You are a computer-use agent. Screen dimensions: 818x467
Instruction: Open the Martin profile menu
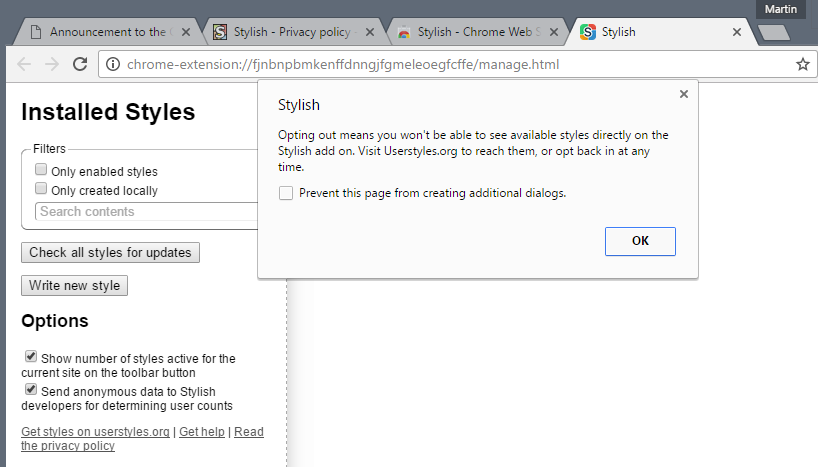click(x=780, y=9)
